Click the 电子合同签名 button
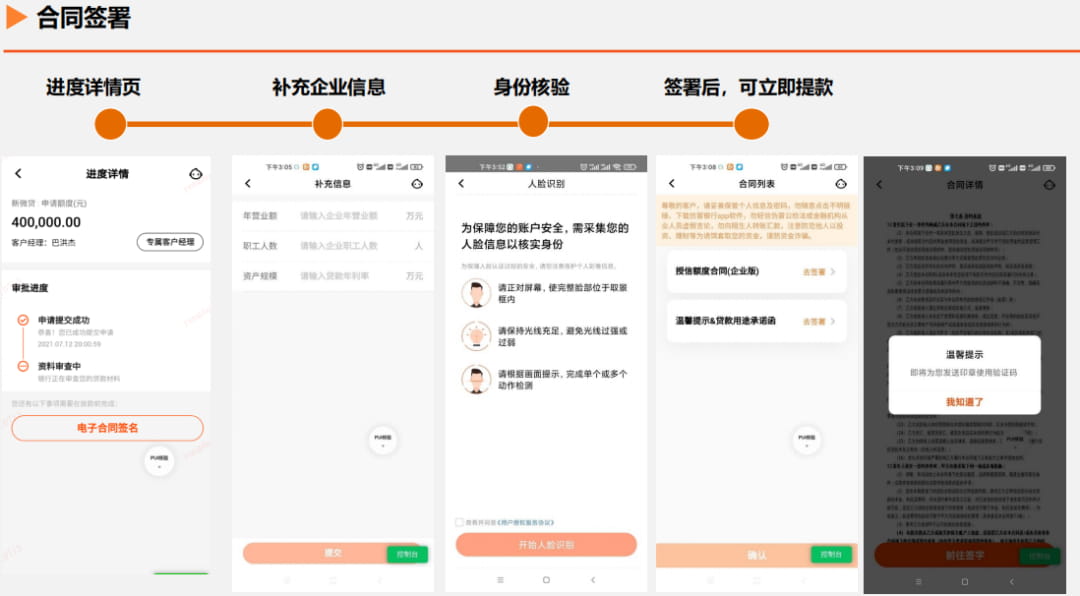Viewport: 1080px width, 596px height. (x=107, y=428)
